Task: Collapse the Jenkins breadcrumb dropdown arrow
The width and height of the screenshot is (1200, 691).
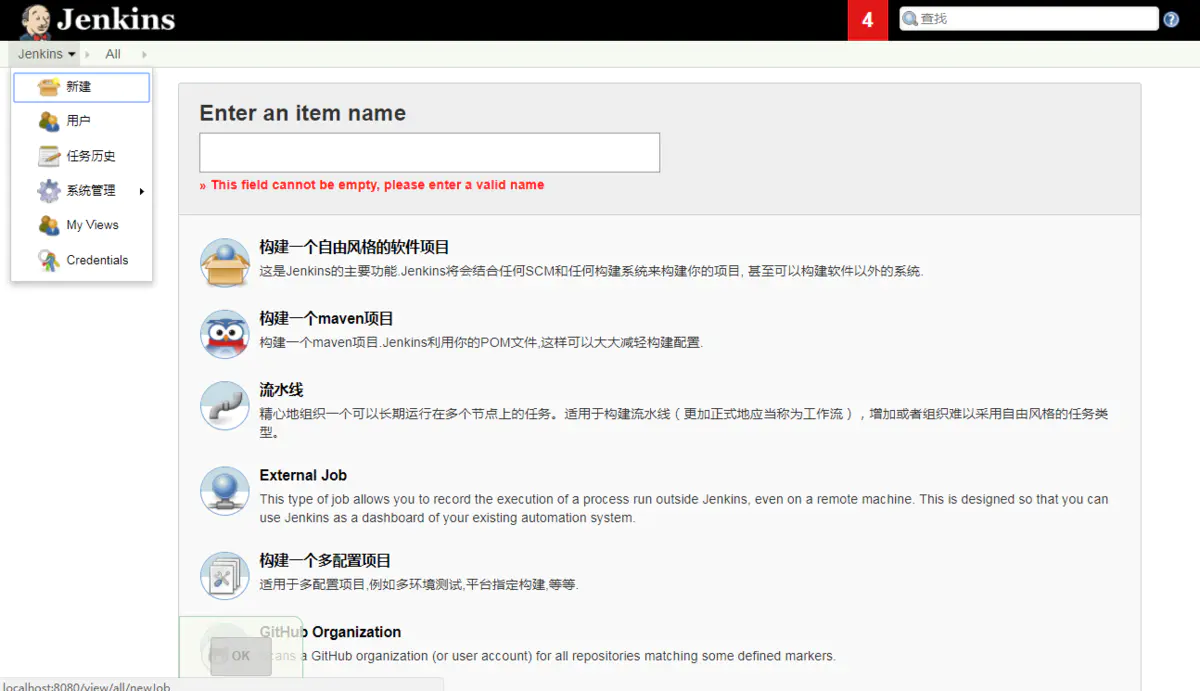Action: [72, 55]
